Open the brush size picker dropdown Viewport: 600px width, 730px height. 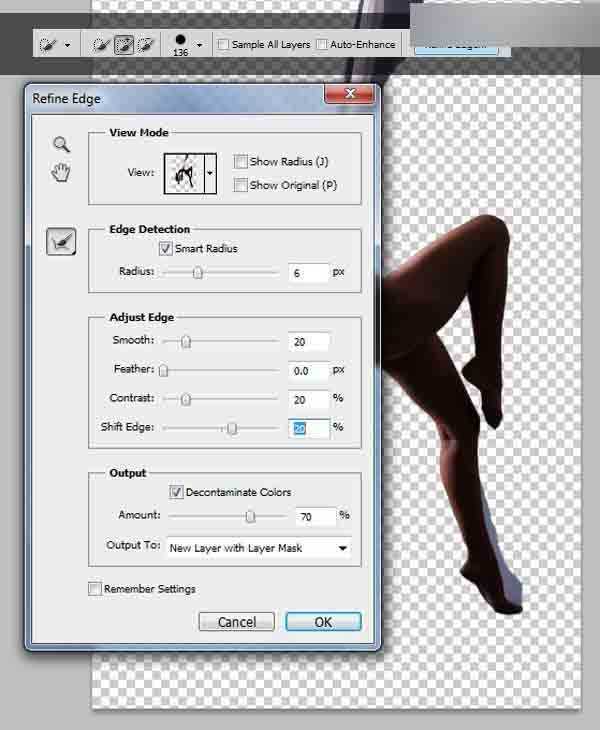pyautogui.click(x=199, y=45)
